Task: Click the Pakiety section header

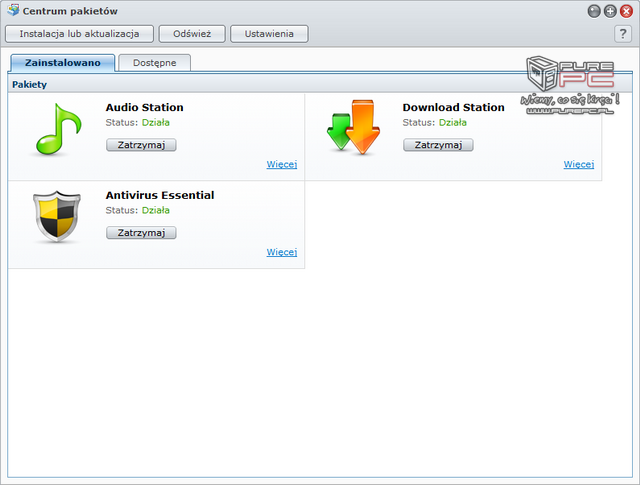Action: [x=320, y=85]
